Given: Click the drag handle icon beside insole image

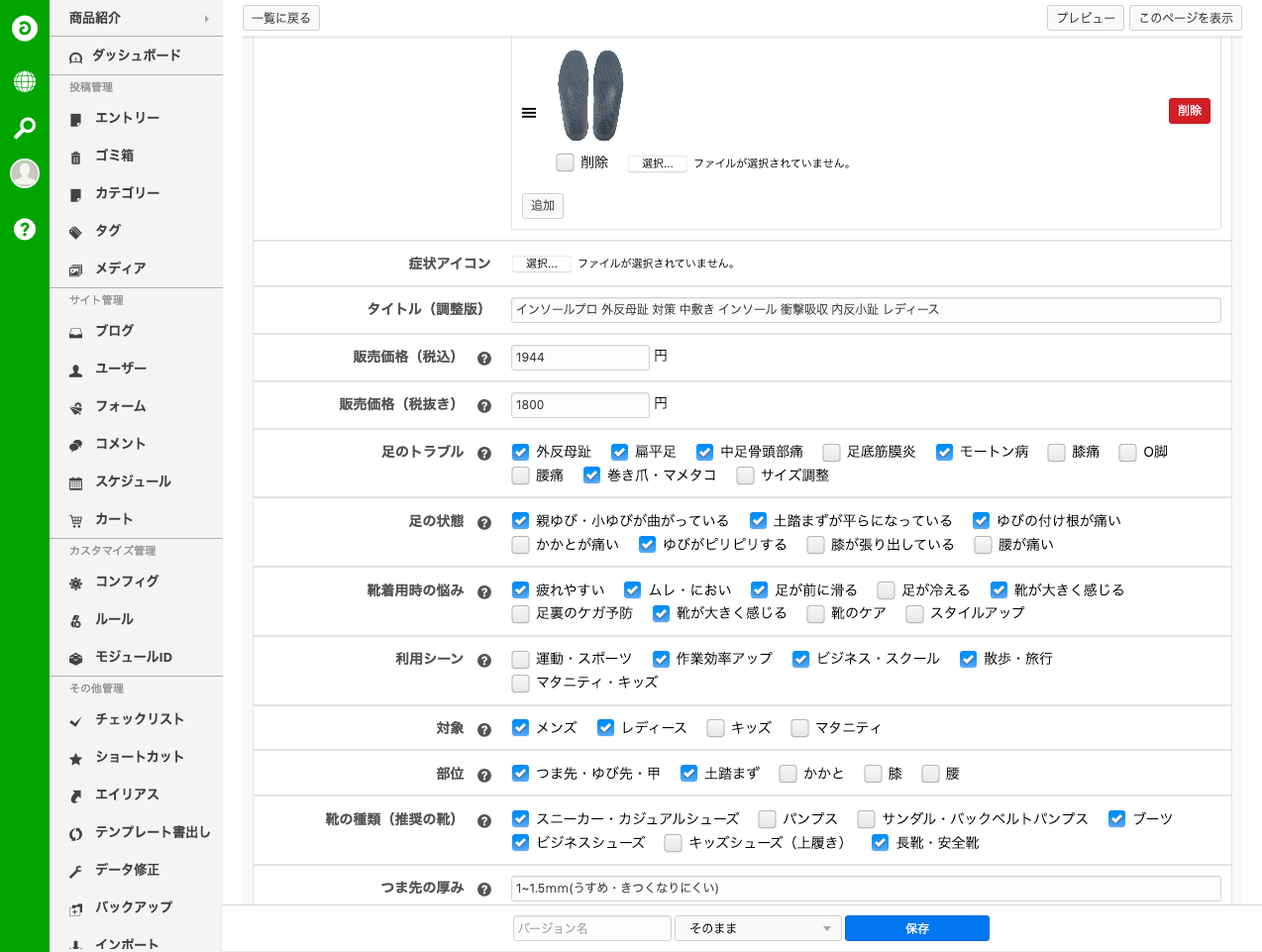Looking at the screenshot, I should click(x=529, y=113).
